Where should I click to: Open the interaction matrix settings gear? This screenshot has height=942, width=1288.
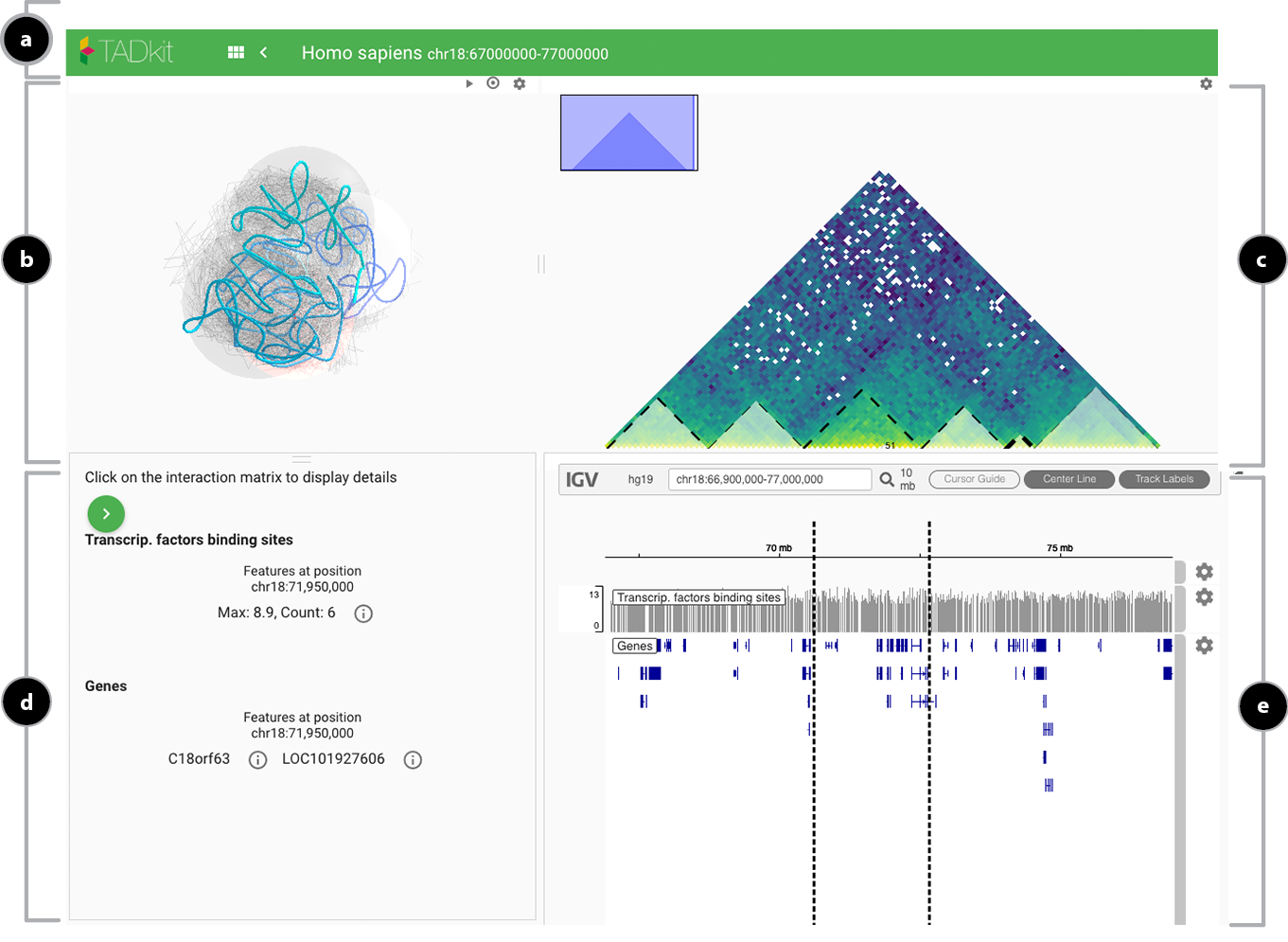[1206, 84]
